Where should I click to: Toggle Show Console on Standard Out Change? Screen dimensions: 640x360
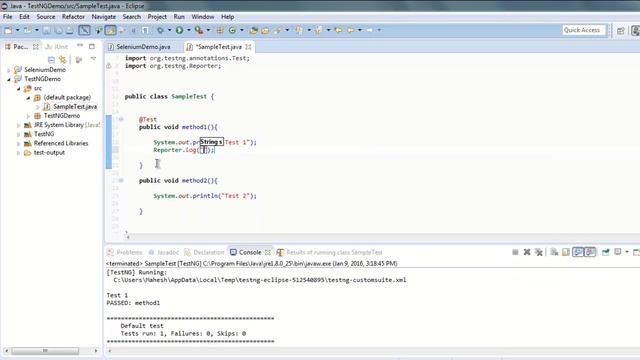(x=578, y=252)
